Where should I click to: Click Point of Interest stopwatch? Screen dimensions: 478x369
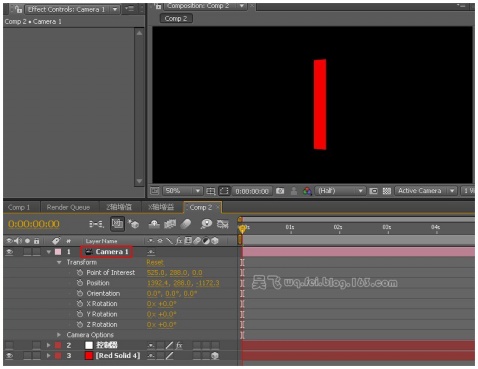coord(80,273)
